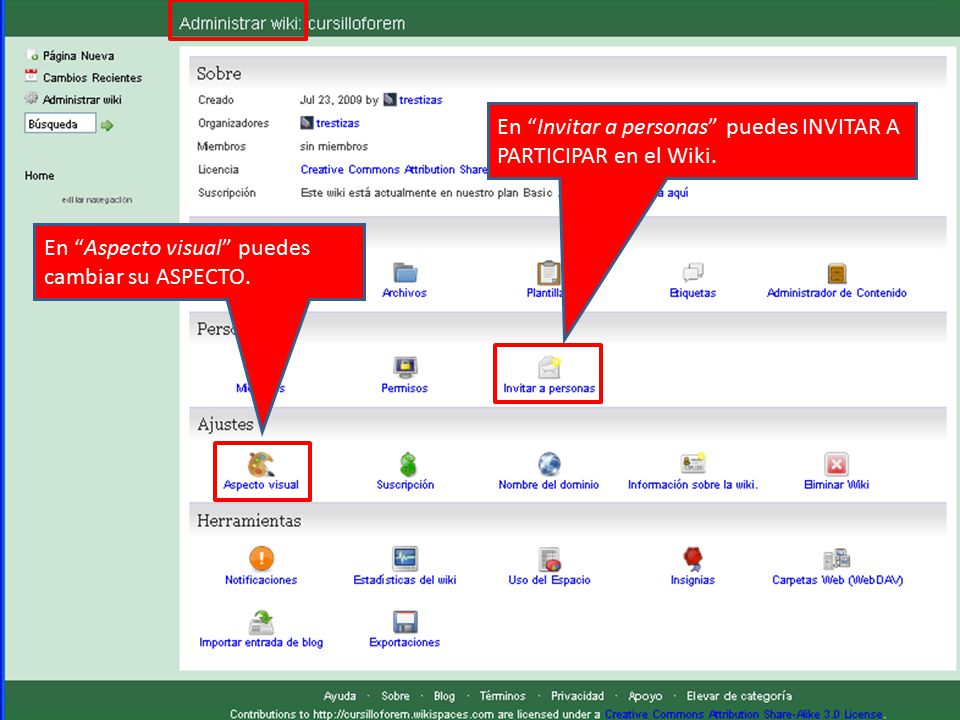Open the Insignias text link
960x720 pixels.
(x=692, y=580)
